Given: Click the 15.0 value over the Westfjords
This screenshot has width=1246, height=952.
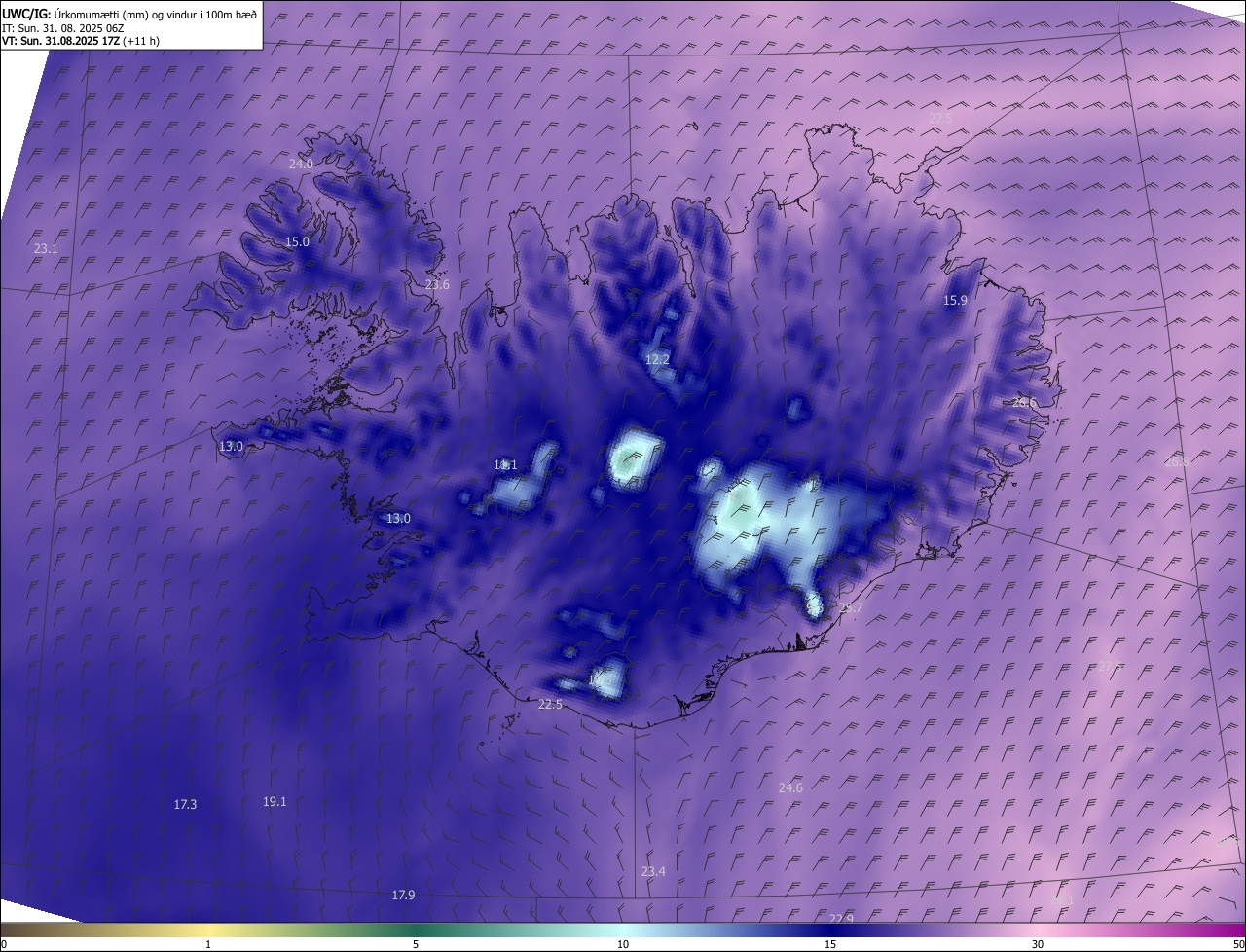Looking at the screenshot, I should click(x=297, y=242).
